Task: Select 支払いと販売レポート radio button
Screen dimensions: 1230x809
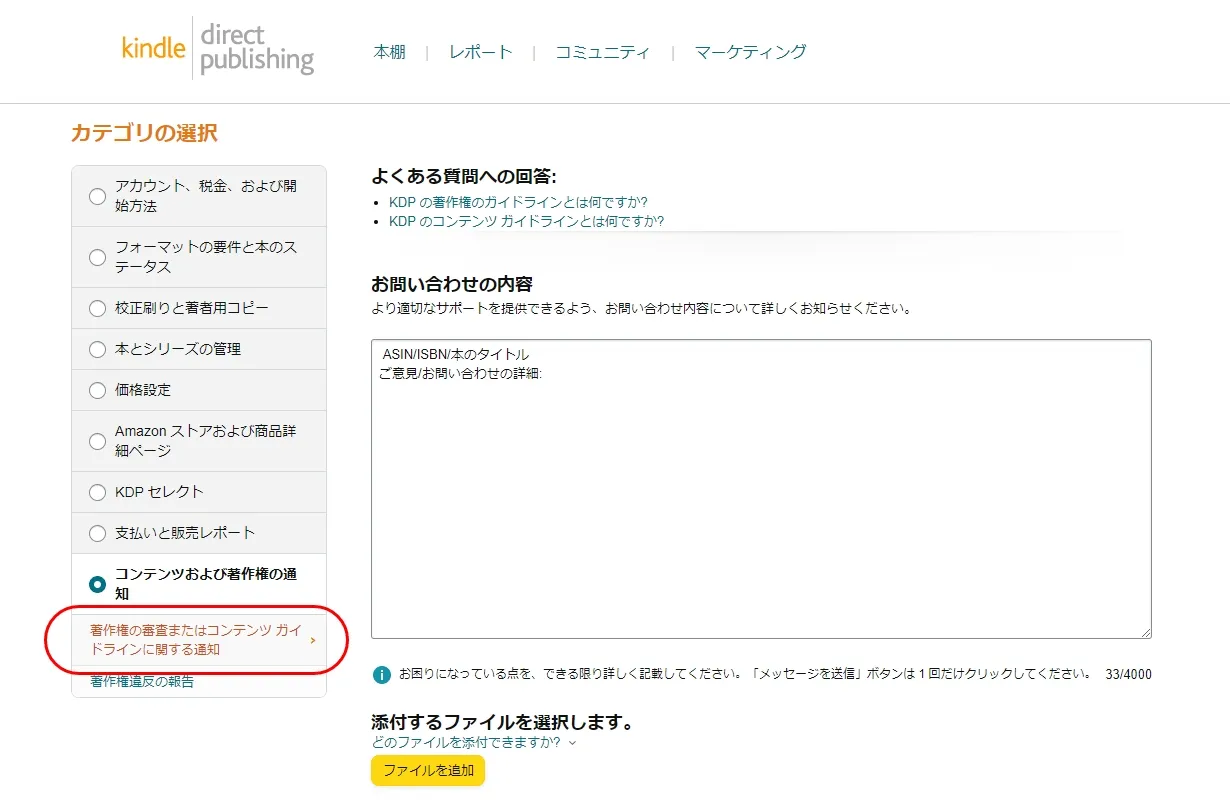Action: (97, 533)
